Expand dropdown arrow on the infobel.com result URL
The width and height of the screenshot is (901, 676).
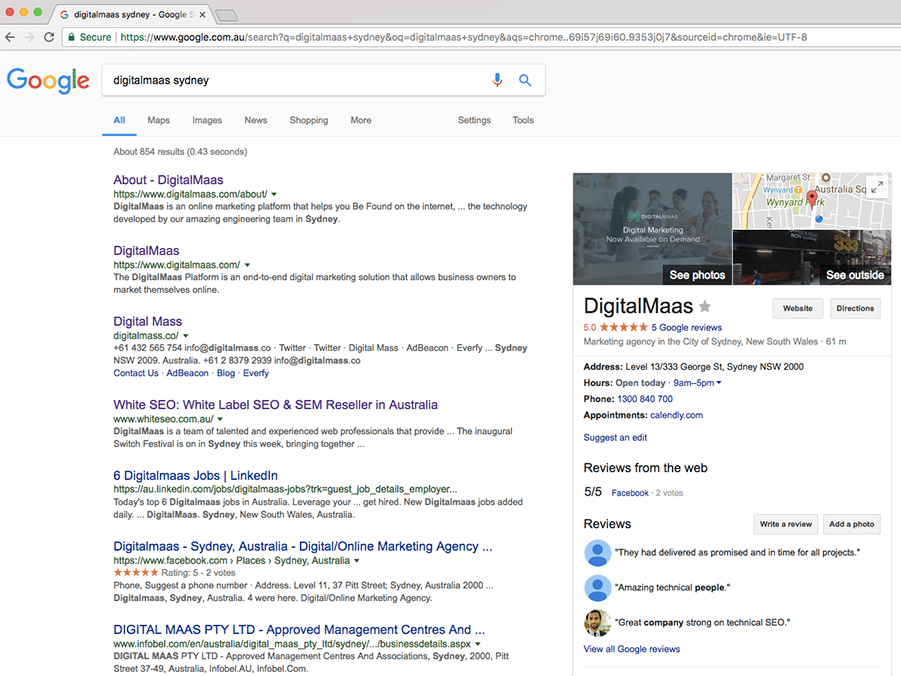[x=478, y=644]
